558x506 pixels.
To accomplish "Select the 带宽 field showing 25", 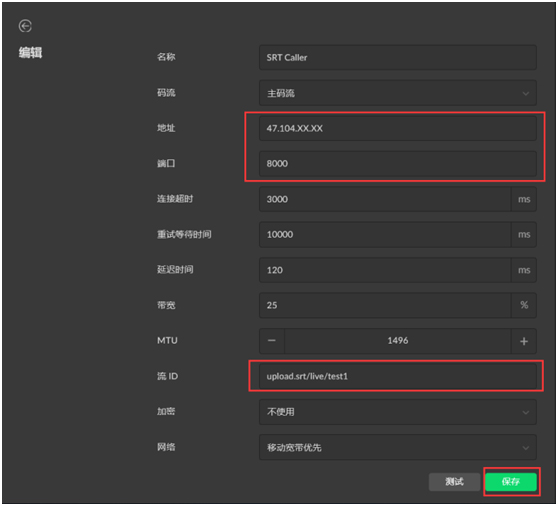I will point(385,305).
